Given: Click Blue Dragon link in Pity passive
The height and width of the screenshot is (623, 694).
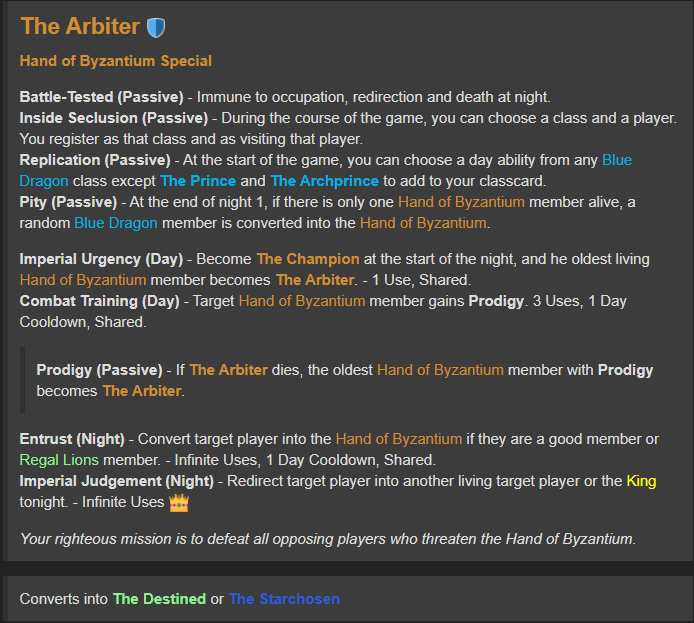Looking at the screenshot, I should point(116,223).
